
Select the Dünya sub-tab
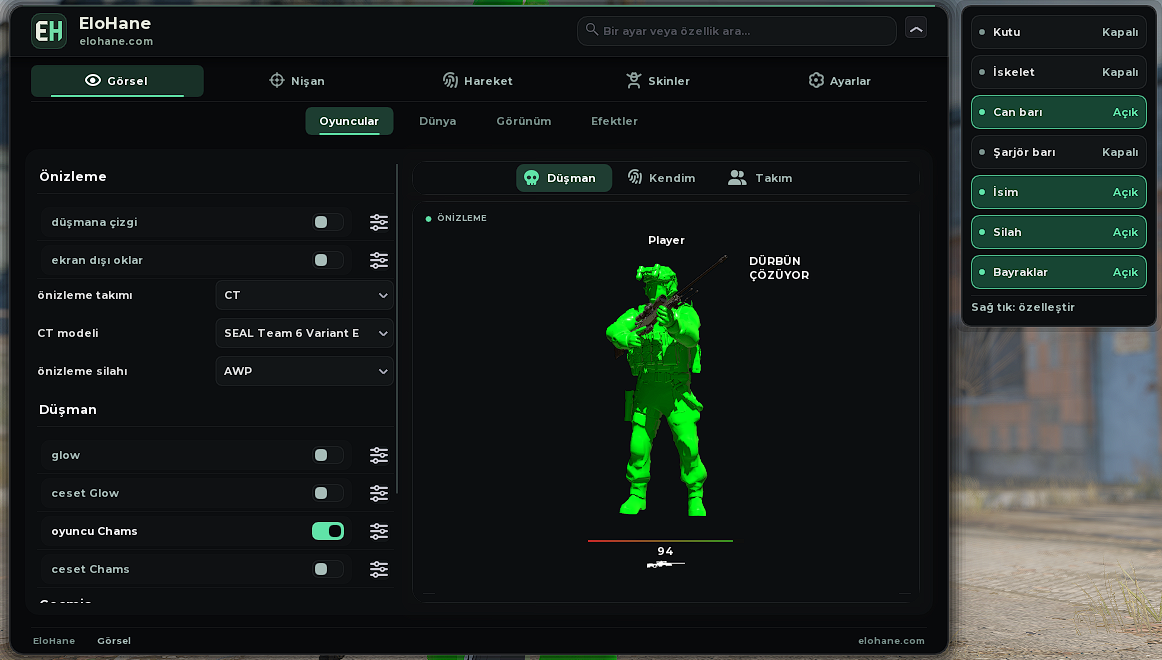437,121
